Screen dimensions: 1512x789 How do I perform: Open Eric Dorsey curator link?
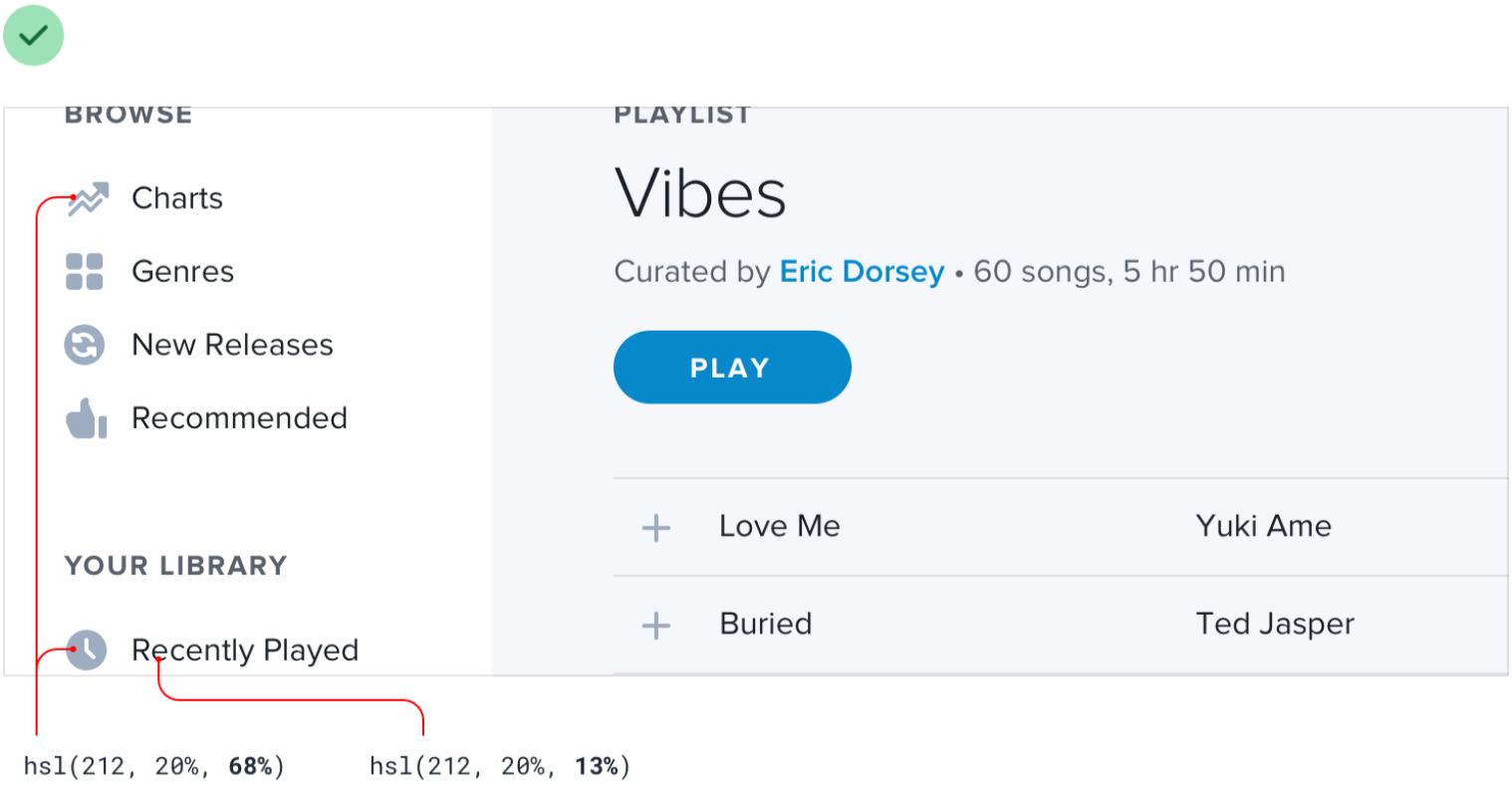tap(862, 271)
